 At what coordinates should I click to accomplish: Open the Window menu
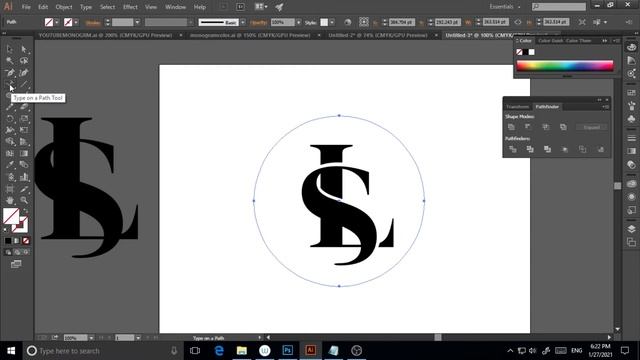(x=176, y=7)
